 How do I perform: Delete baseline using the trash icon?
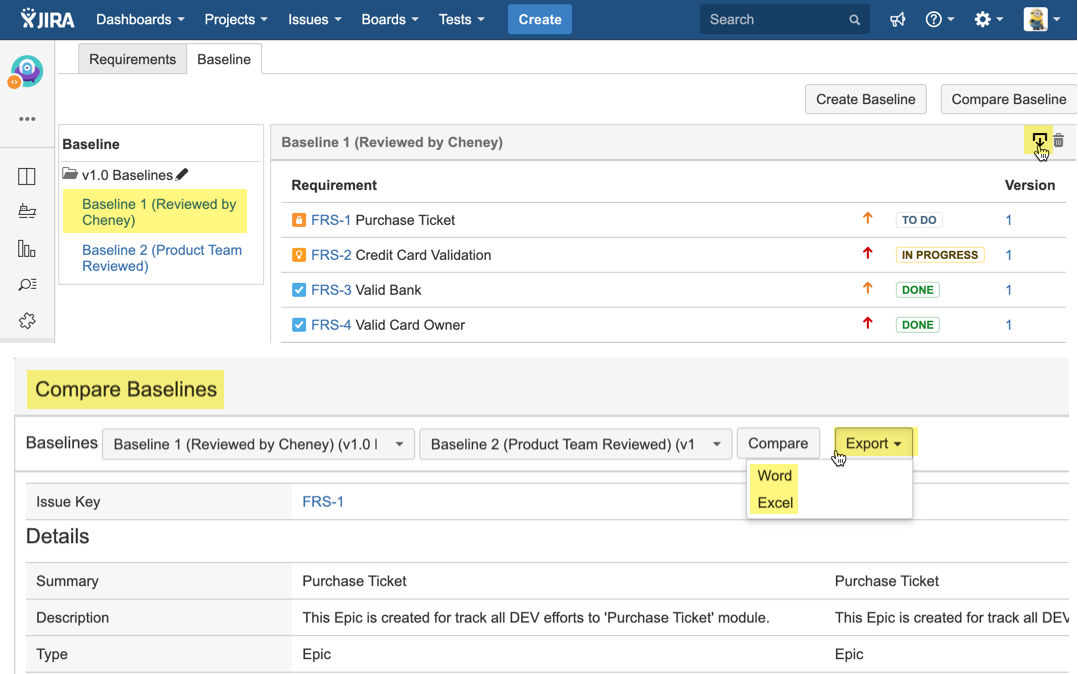click(1059, 141)
